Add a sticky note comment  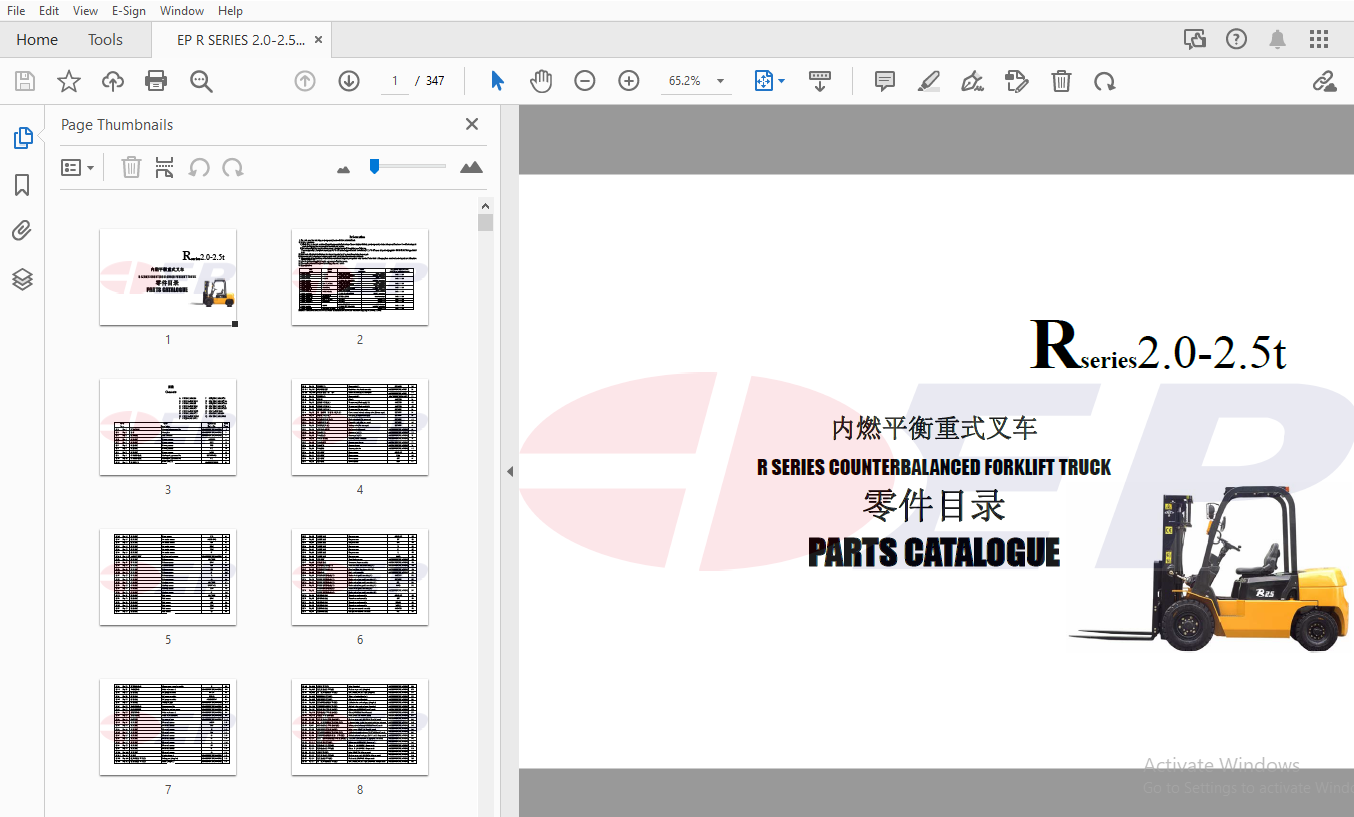[885, 81]
